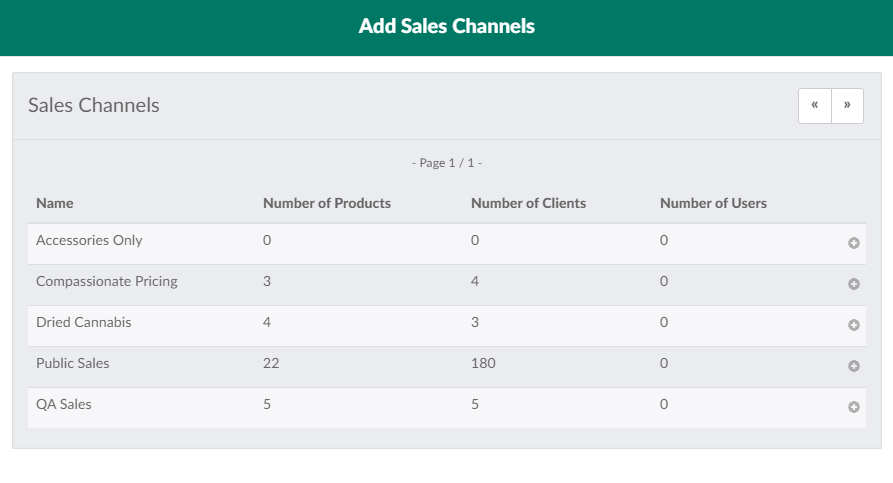The height and width of the screenshot is (483, 893).
Task: Go to the previous page of channels
Action: (815, 105)
